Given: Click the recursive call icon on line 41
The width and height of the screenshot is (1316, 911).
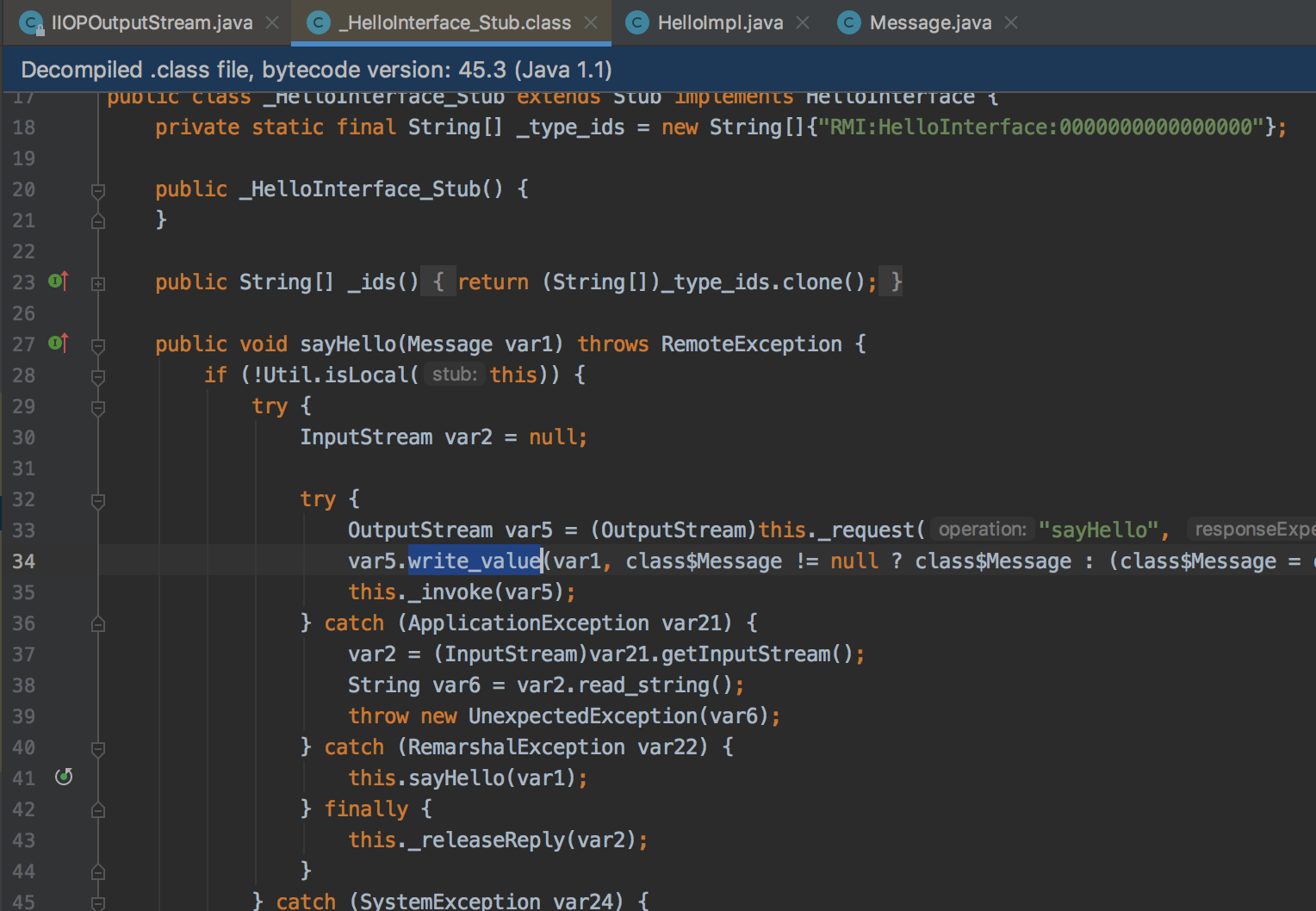Looking at the screenshot, I should (64, 777).
